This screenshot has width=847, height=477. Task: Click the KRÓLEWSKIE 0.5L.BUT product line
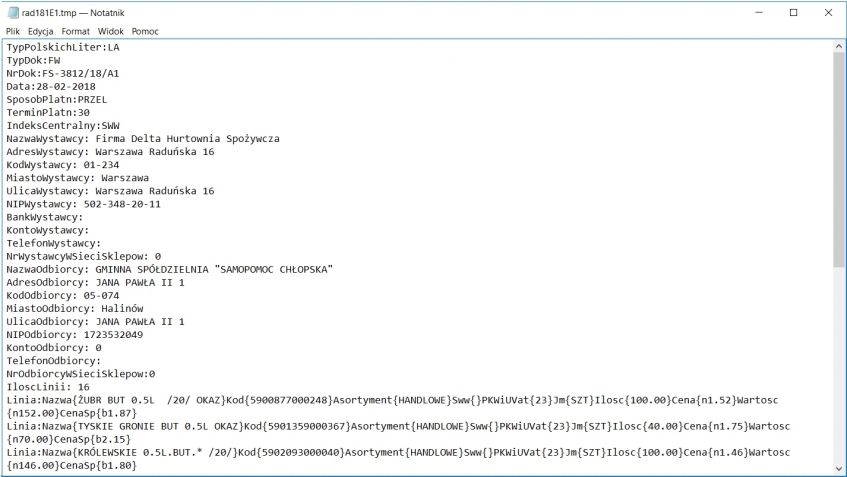(x=398, y=452)
